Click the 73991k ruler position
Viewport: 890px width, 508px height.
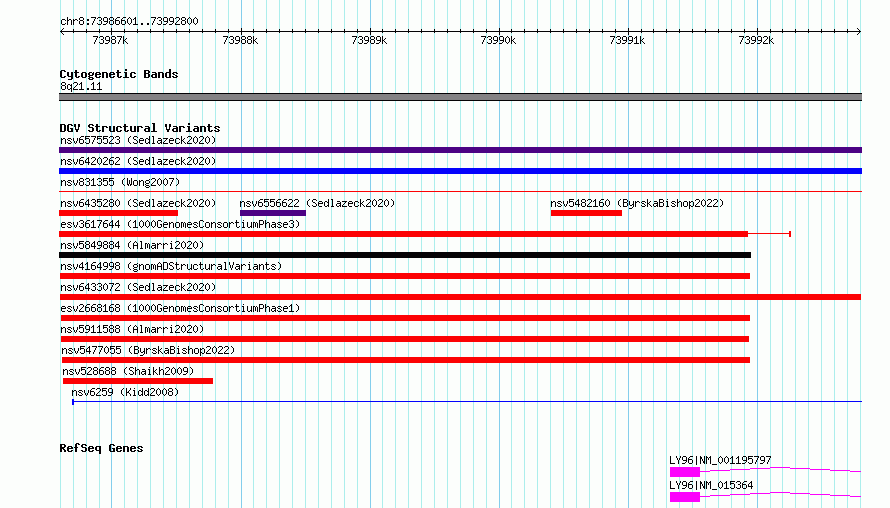[x=627, y=40]
